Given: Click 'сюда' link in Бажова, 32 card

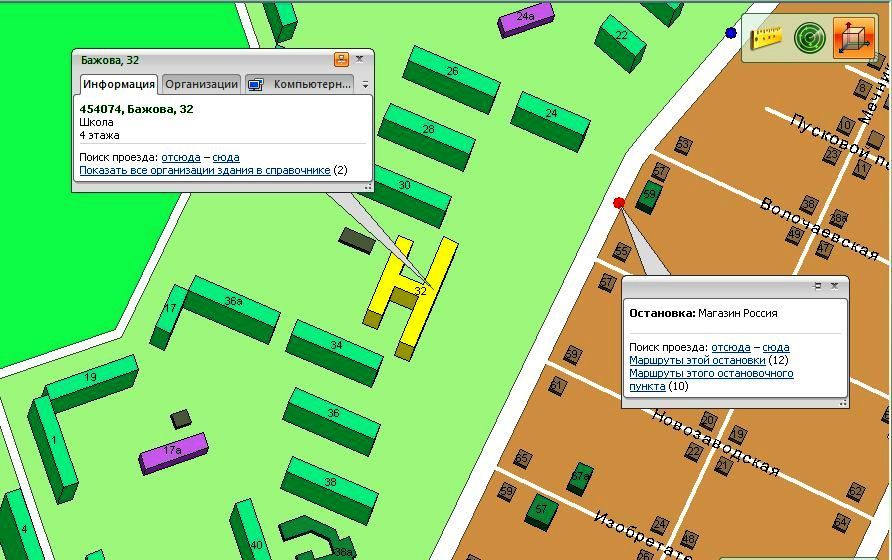Looking at the screenshot, I should click(x=226, y=157).
